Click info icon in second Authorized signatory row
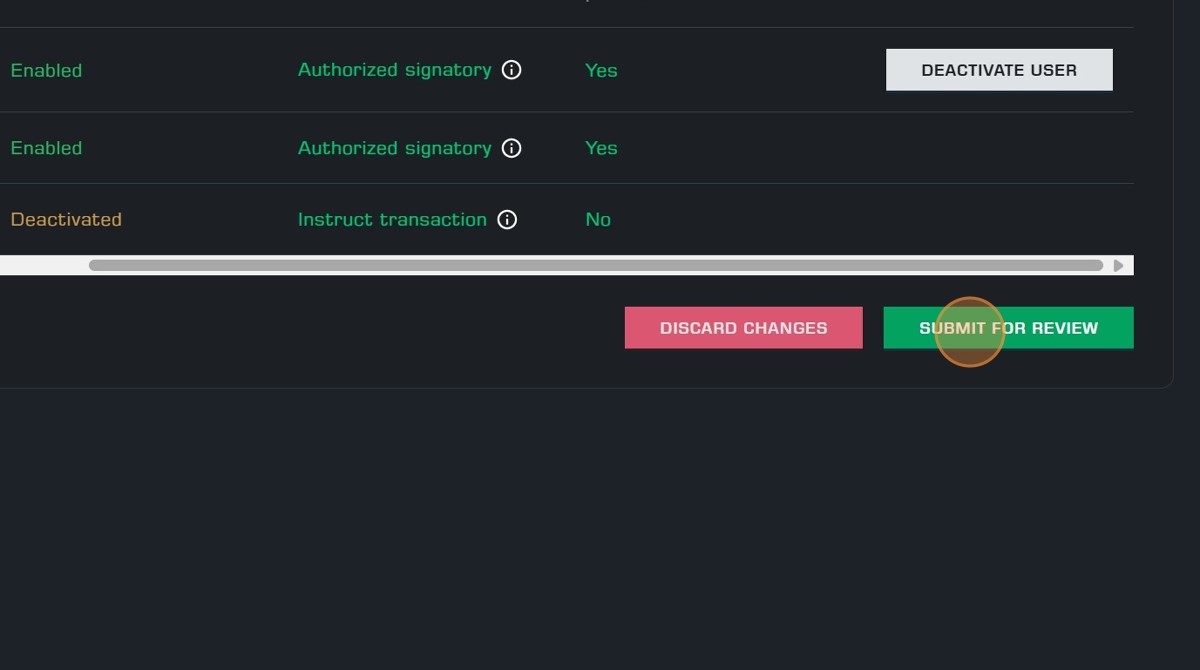The image size is (1200, 670). point(511,148)
